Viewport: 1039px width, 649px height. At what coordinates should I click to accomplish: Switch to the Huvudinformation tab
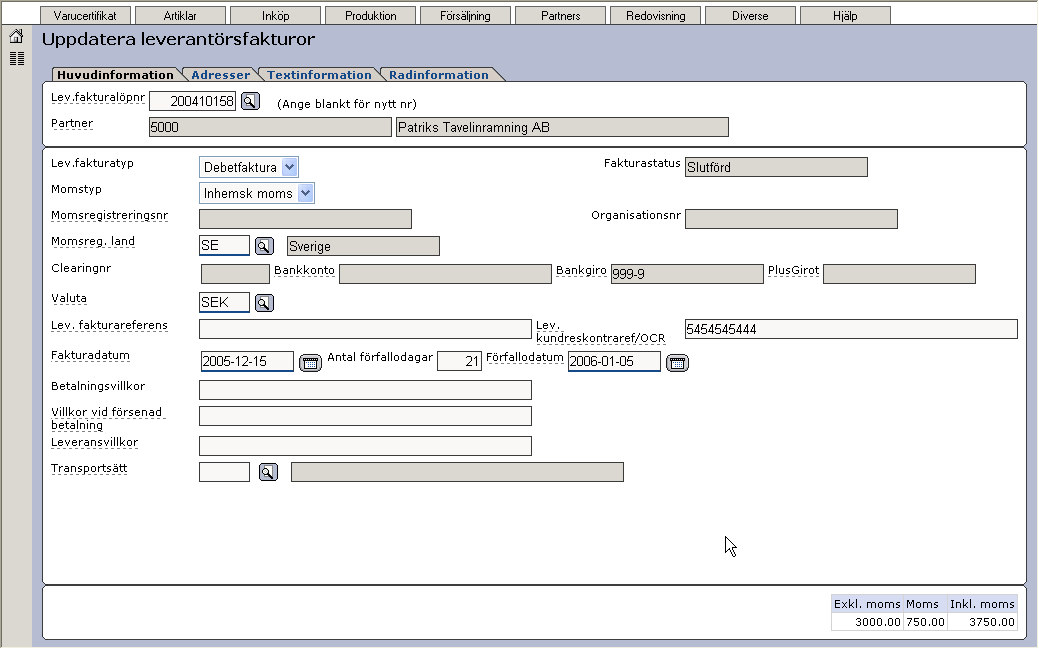click(x=115, y=75)
